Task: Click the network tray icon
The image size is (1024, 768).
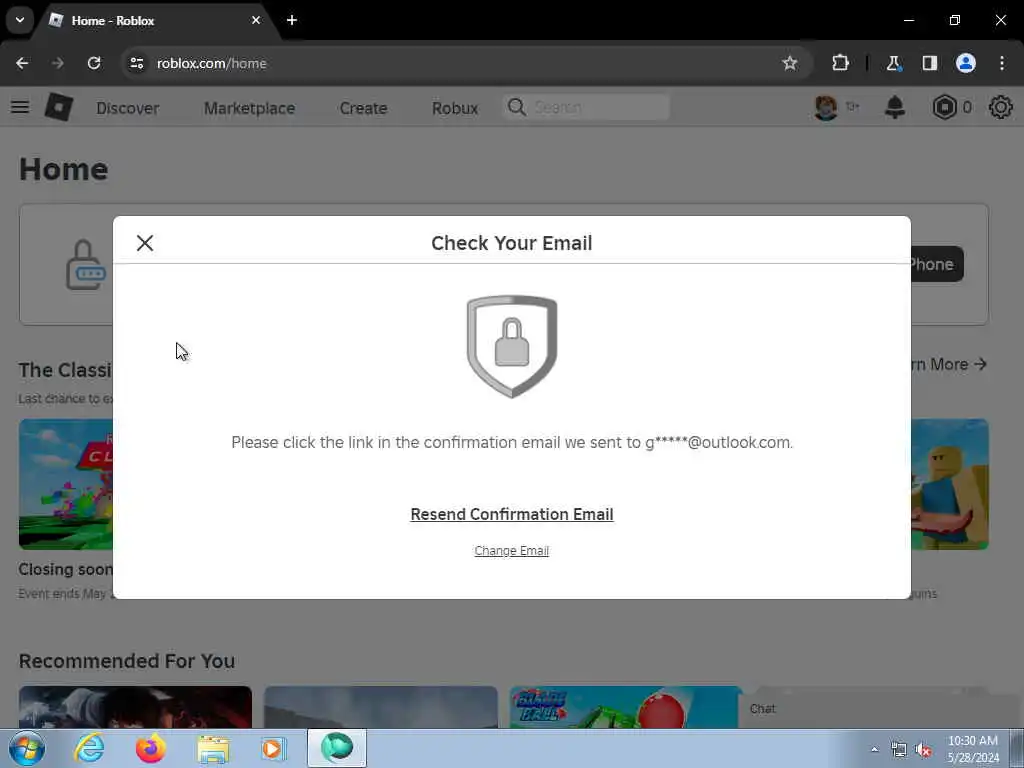Action: pyautogui.click(x=899, y=750)
